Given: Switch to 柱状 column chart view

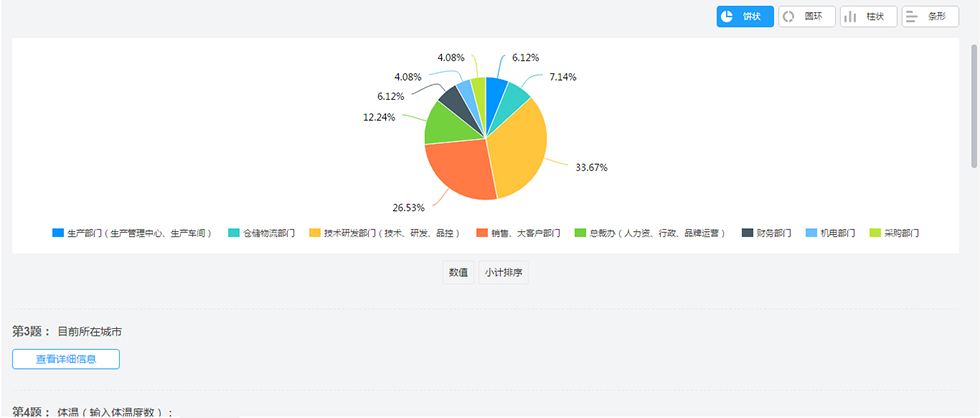Looking at the screenshot, I should coord(868,17).
